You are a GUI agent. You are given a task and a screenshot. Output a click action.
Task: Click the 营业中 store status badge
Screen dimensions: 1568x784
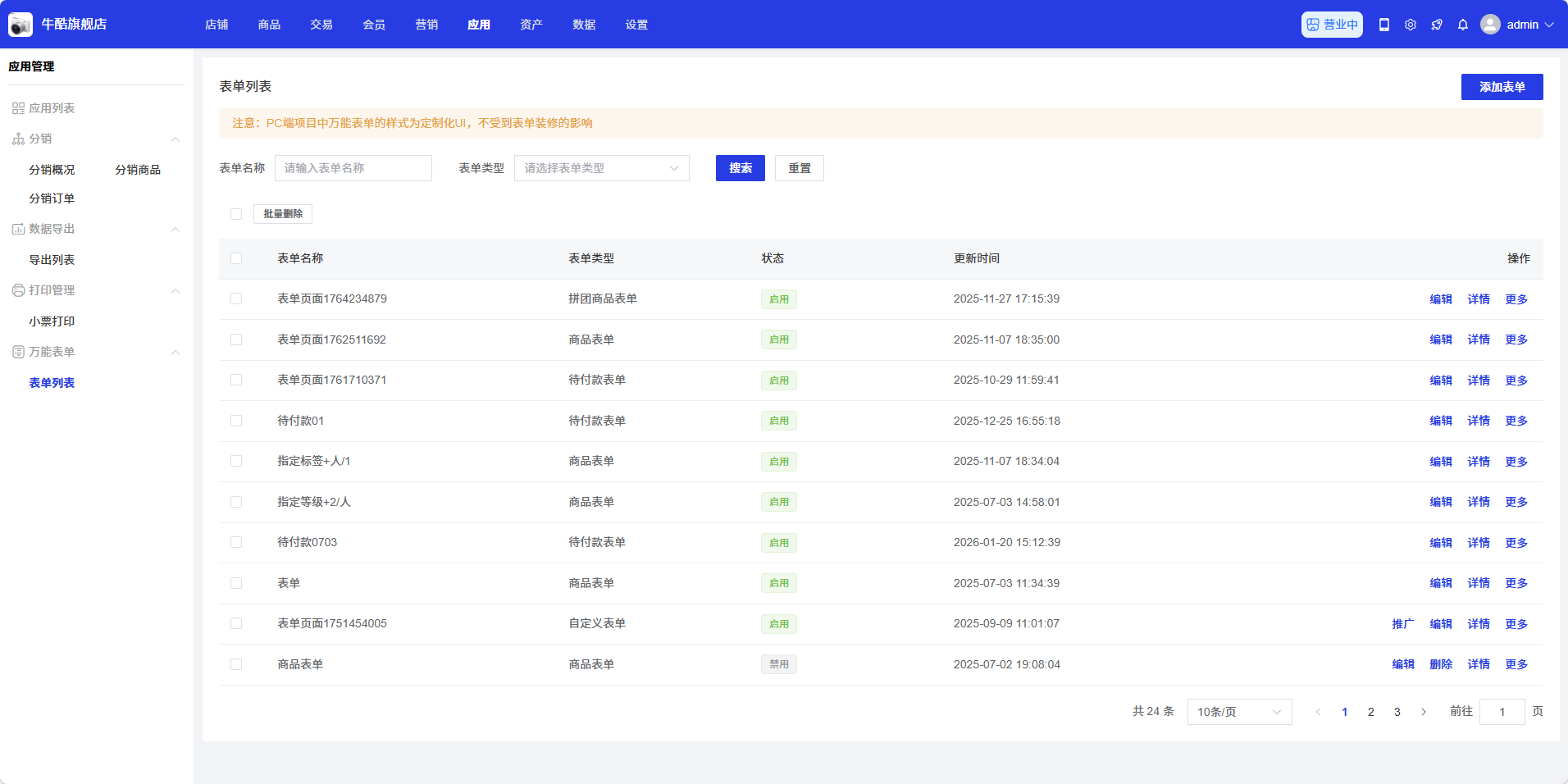tap(1331, 25)
